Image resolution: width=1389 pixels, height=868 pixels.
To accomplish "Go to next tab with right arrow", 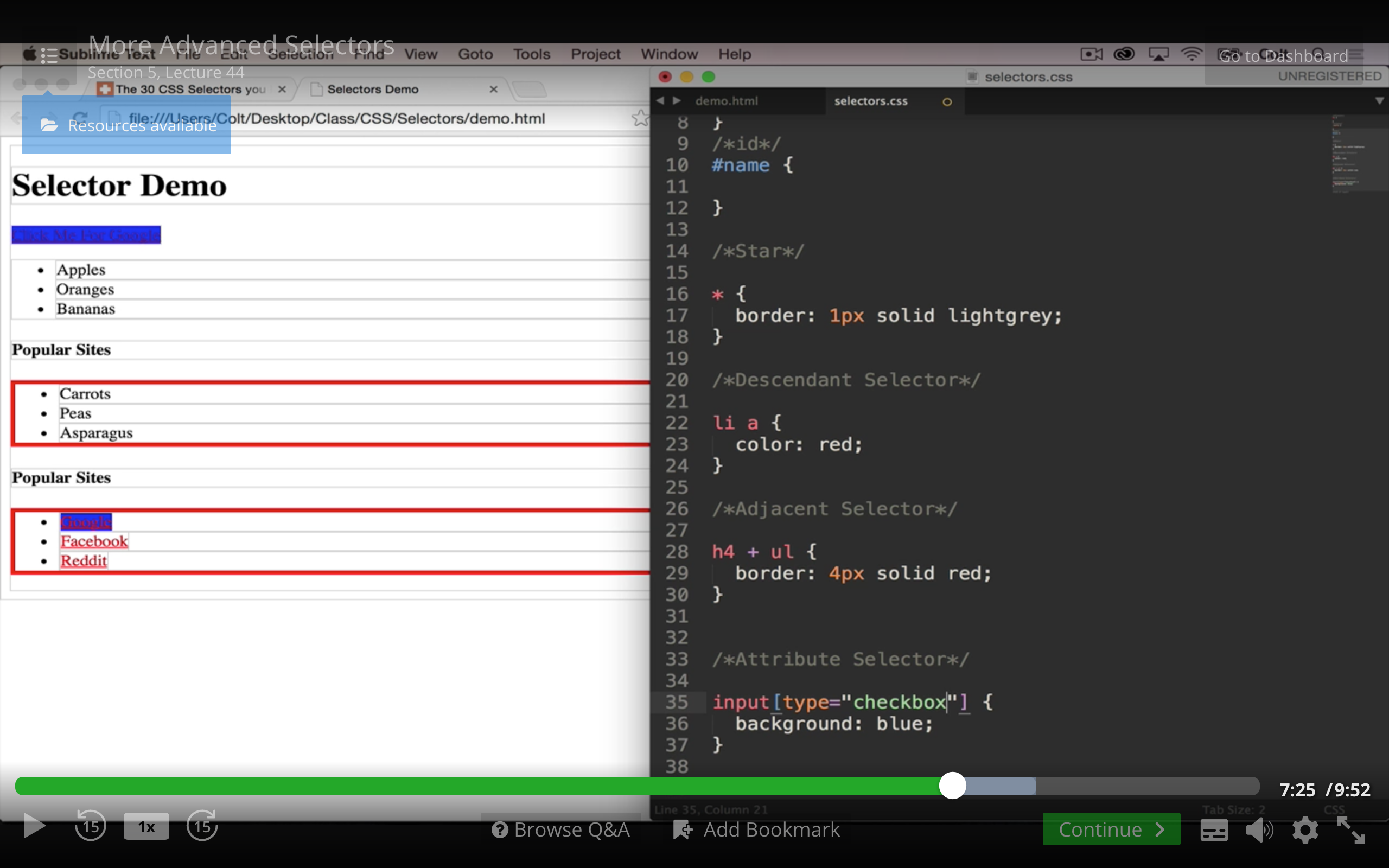I will tap(677, 100).
